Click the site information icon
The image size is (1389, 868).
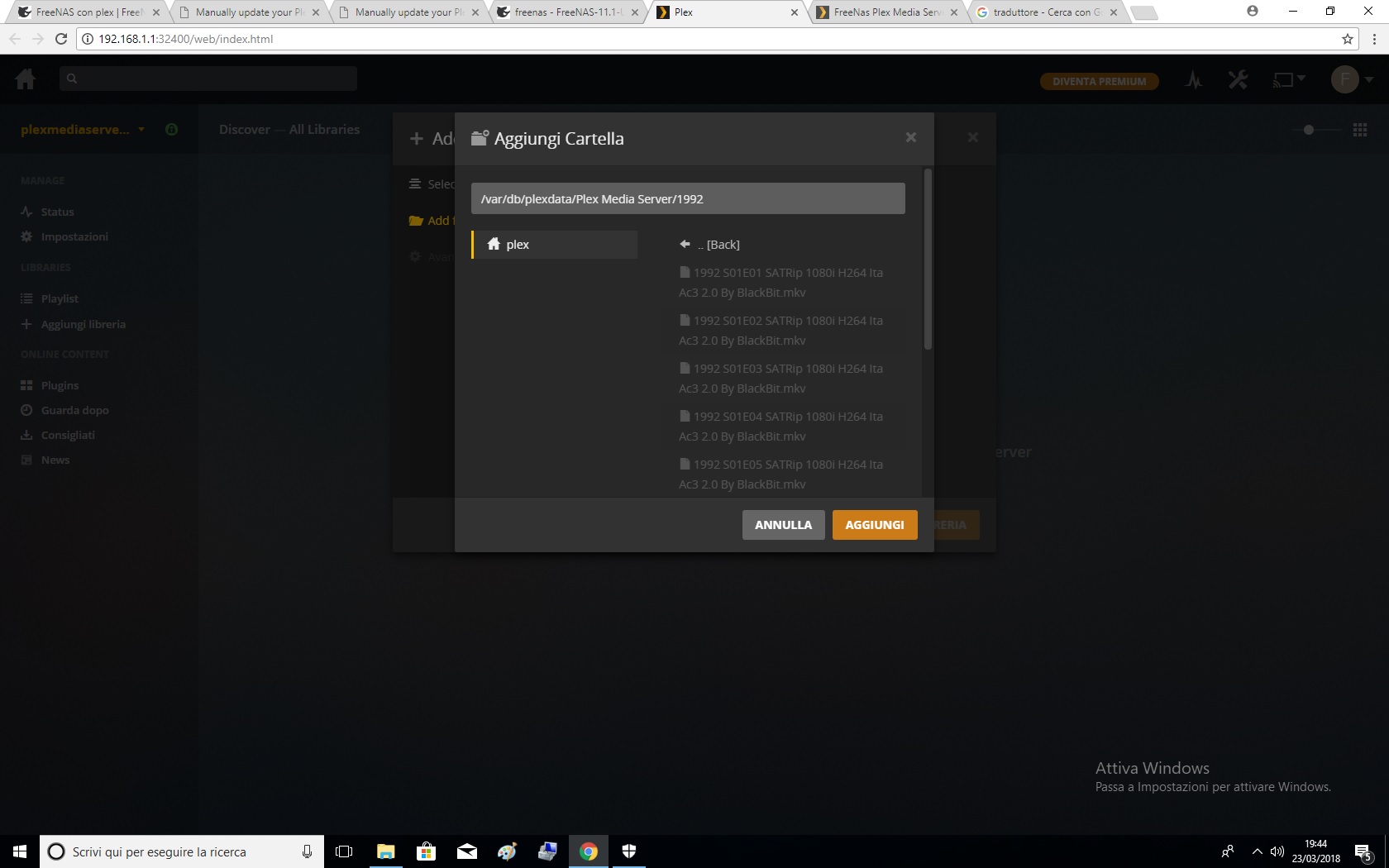(x=88, y=39)
